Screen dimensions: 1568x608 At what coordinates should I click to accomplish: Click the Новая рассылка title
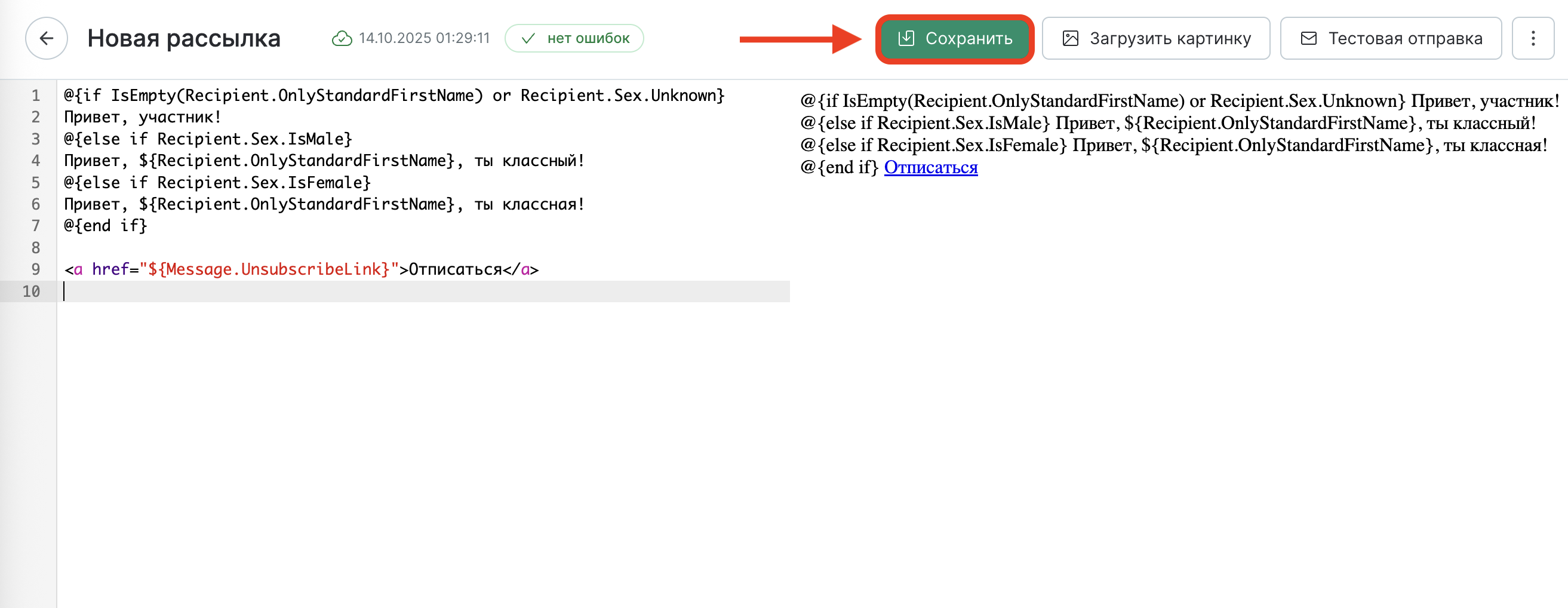184,38
